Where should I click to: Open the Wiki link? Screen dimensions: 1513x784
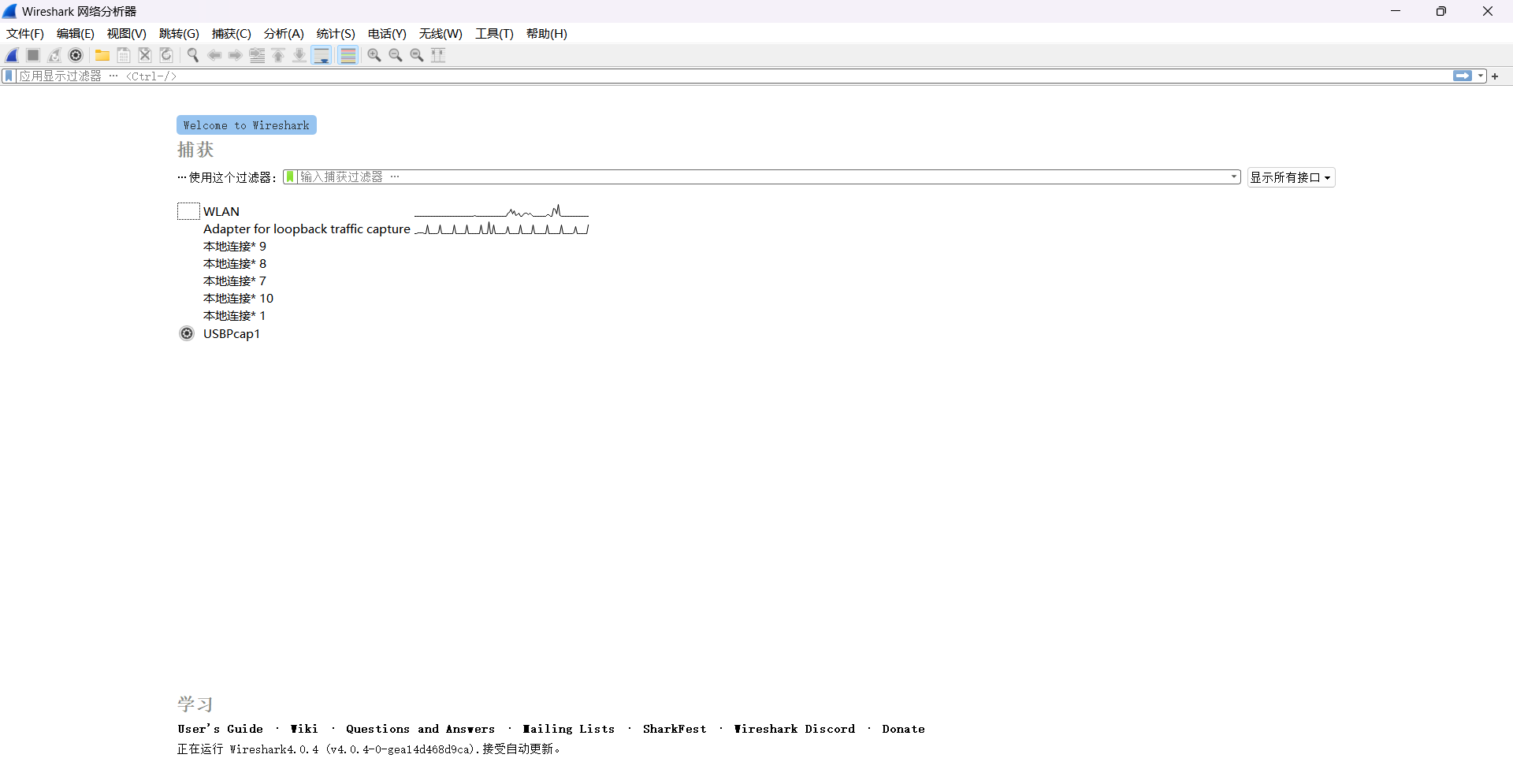click(304, 729)
